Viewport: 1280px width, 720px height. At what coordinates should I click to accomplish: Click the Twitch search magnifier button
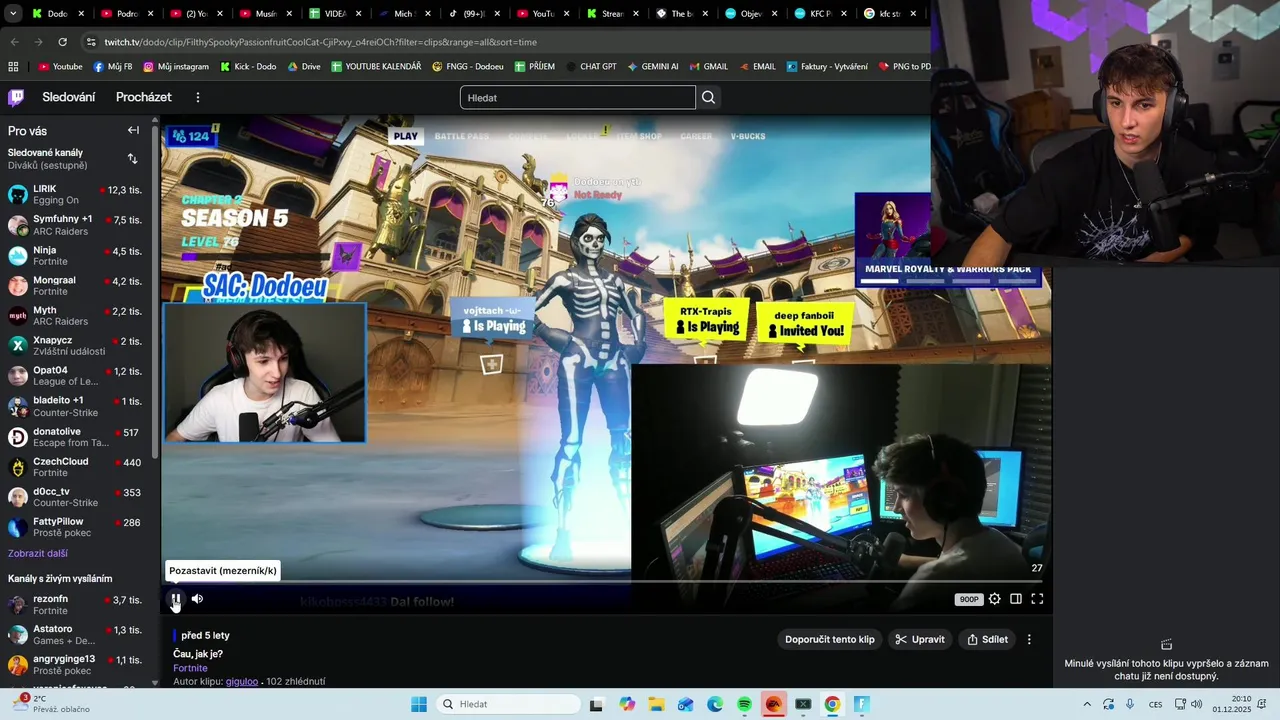click(709, 97)
